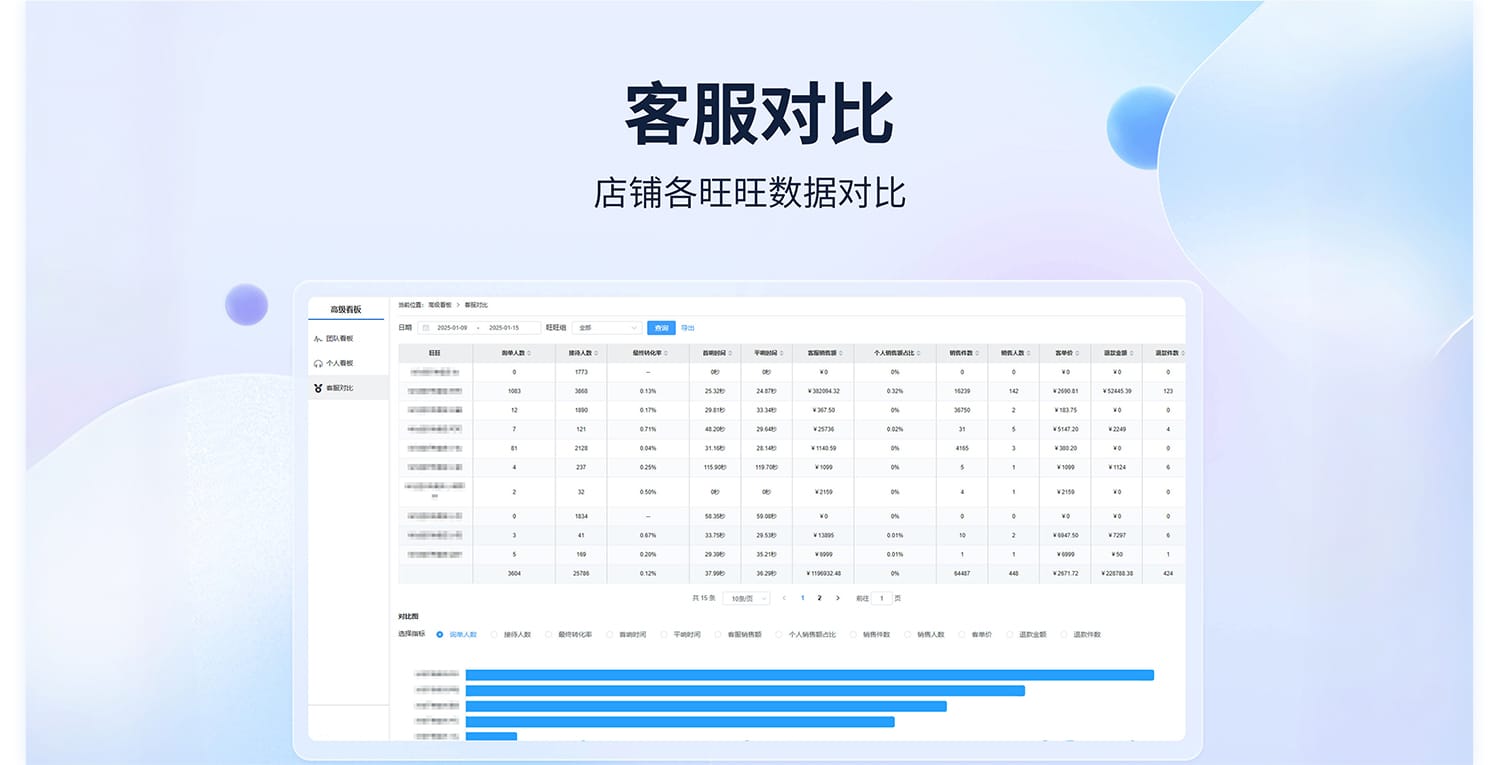This screenshot has width=1500, height=765.
Task: Click the calendar icon in date field
Action: tap(425, 328)
